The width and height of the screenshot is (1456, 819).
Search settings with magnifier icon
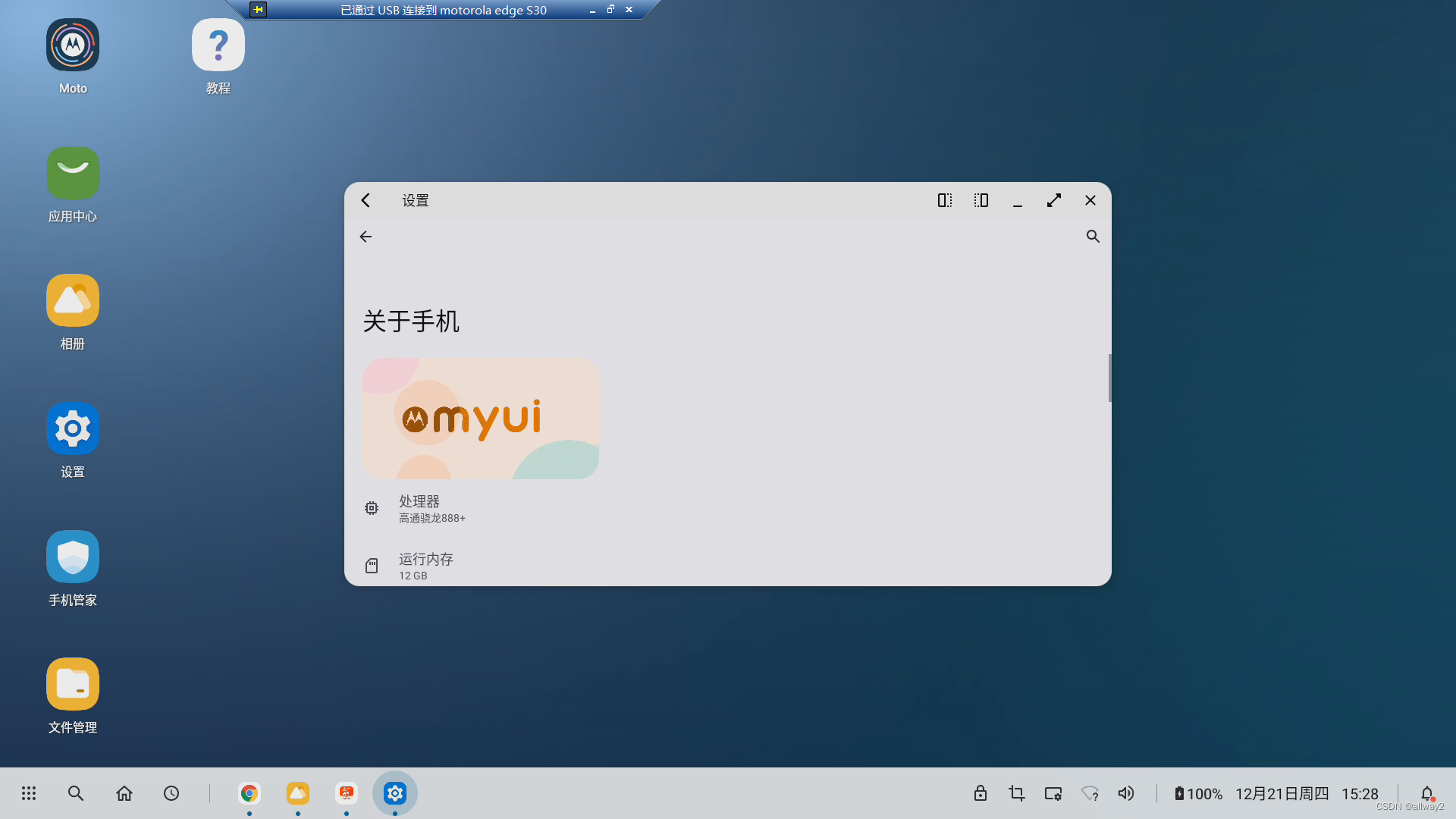pyautogui.click(x=1092, y=237)
